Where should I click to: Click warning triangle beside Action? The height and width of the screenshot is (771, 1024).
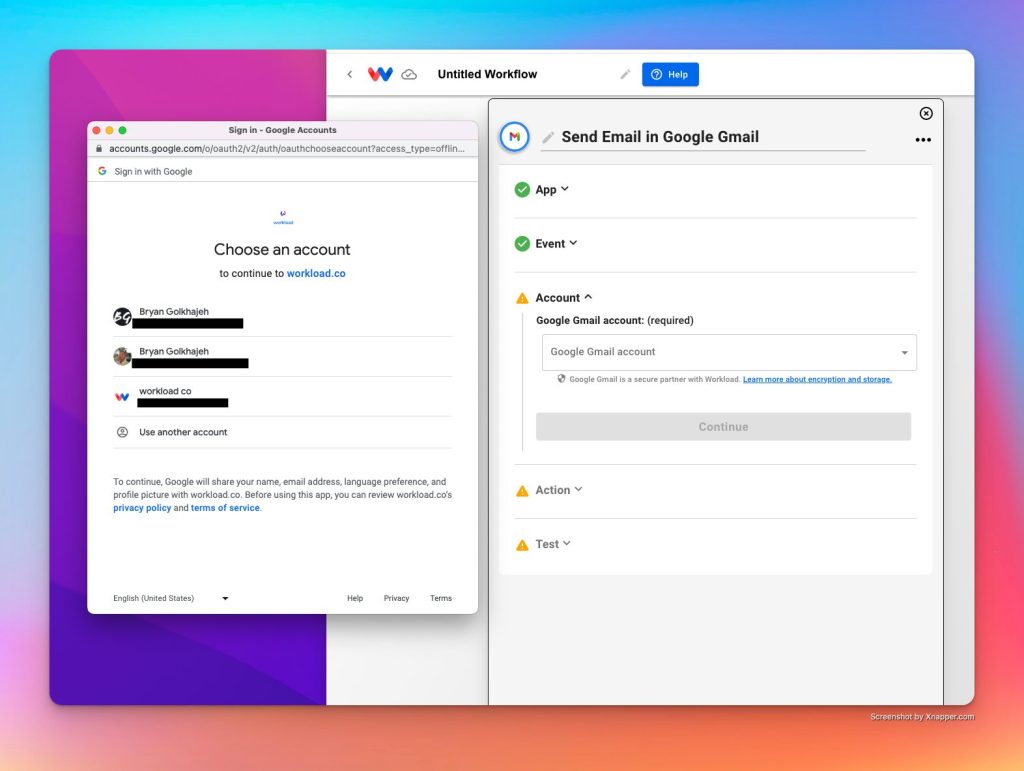522,491
